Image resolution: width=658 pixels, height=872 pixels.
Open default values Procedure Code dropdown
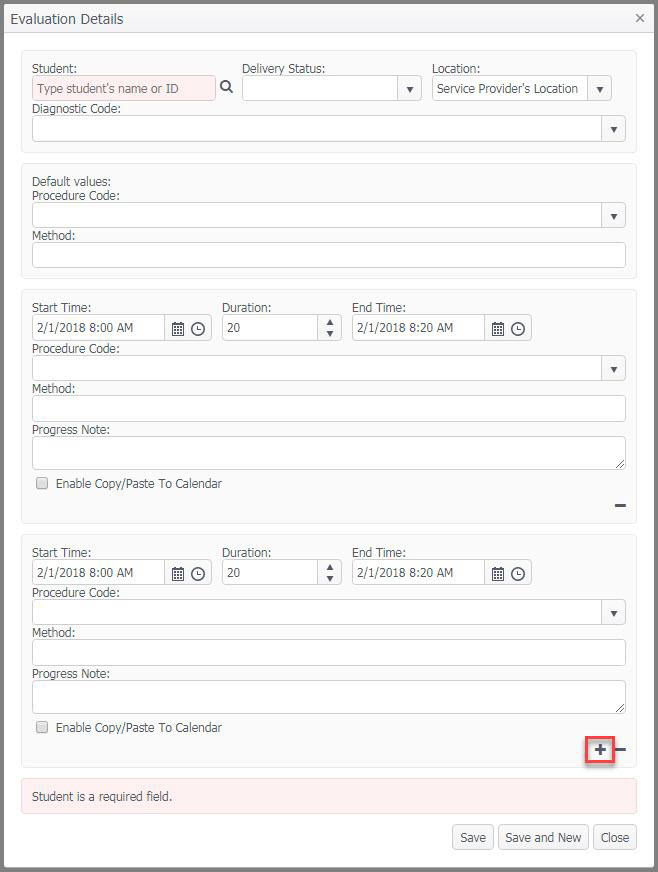coord(614,215)
